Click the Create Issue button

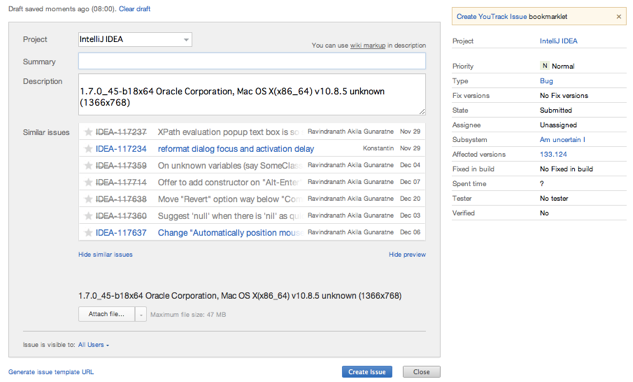click(x=367, y=372)
